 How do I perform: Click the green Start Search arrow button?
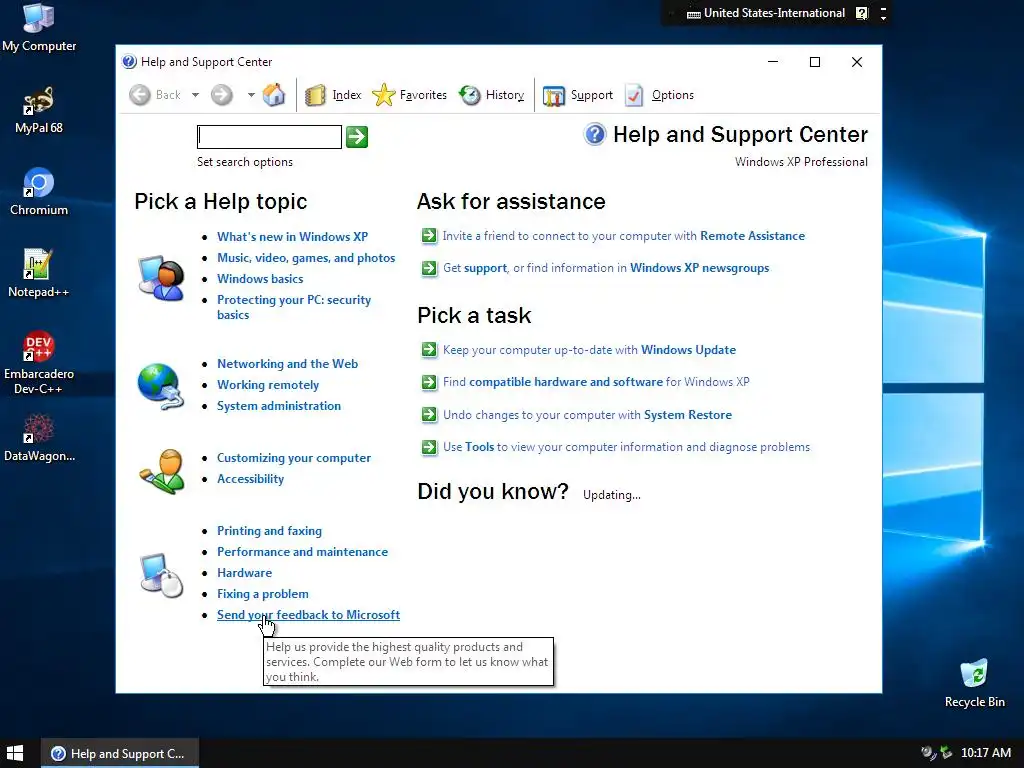[357, 136]
